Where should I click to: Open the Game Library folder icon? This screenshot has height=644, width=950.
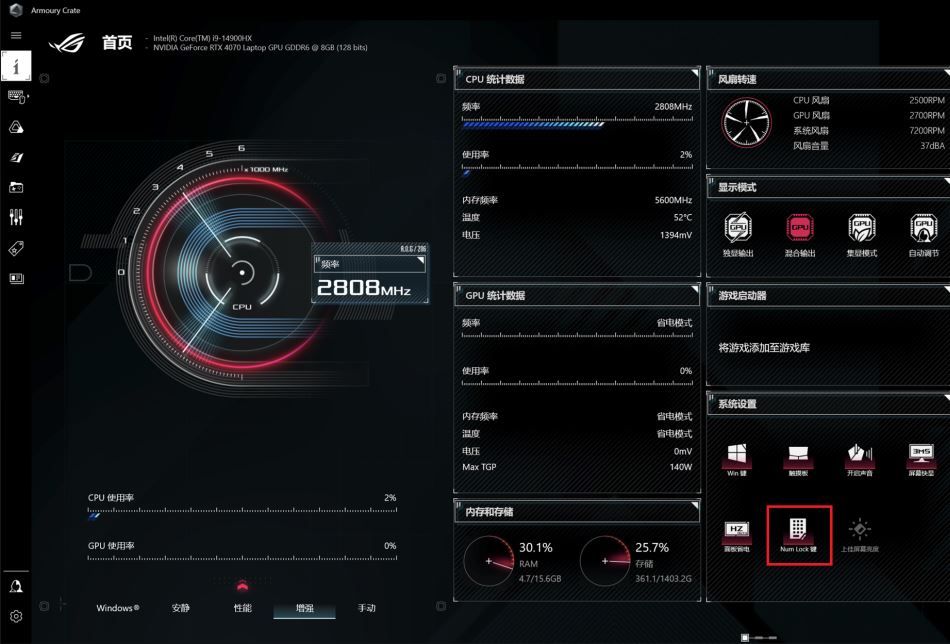(x=16, y=187)
